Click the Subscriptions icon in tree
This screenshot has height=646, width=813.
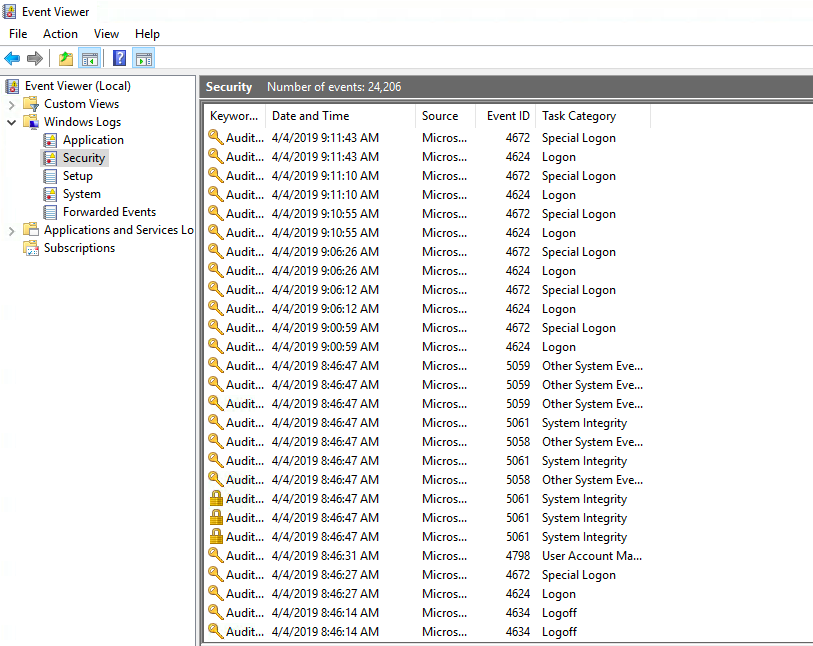tap(31, 248)
